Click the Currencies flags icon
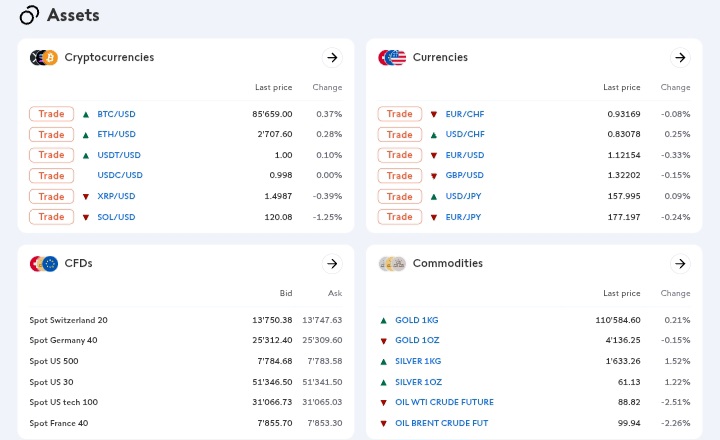Screen dimensions: 720x440 pyautogui.click(x=392, y=57)
